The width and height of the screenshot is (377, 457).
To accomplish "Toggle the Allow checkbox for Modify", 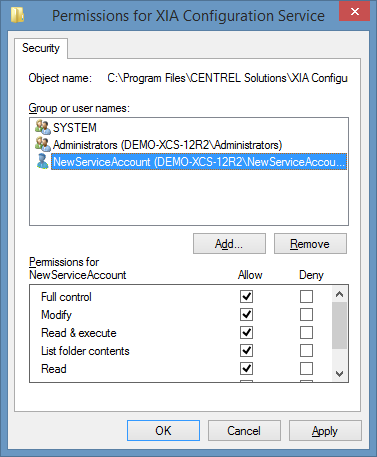I will pos(246,314).
